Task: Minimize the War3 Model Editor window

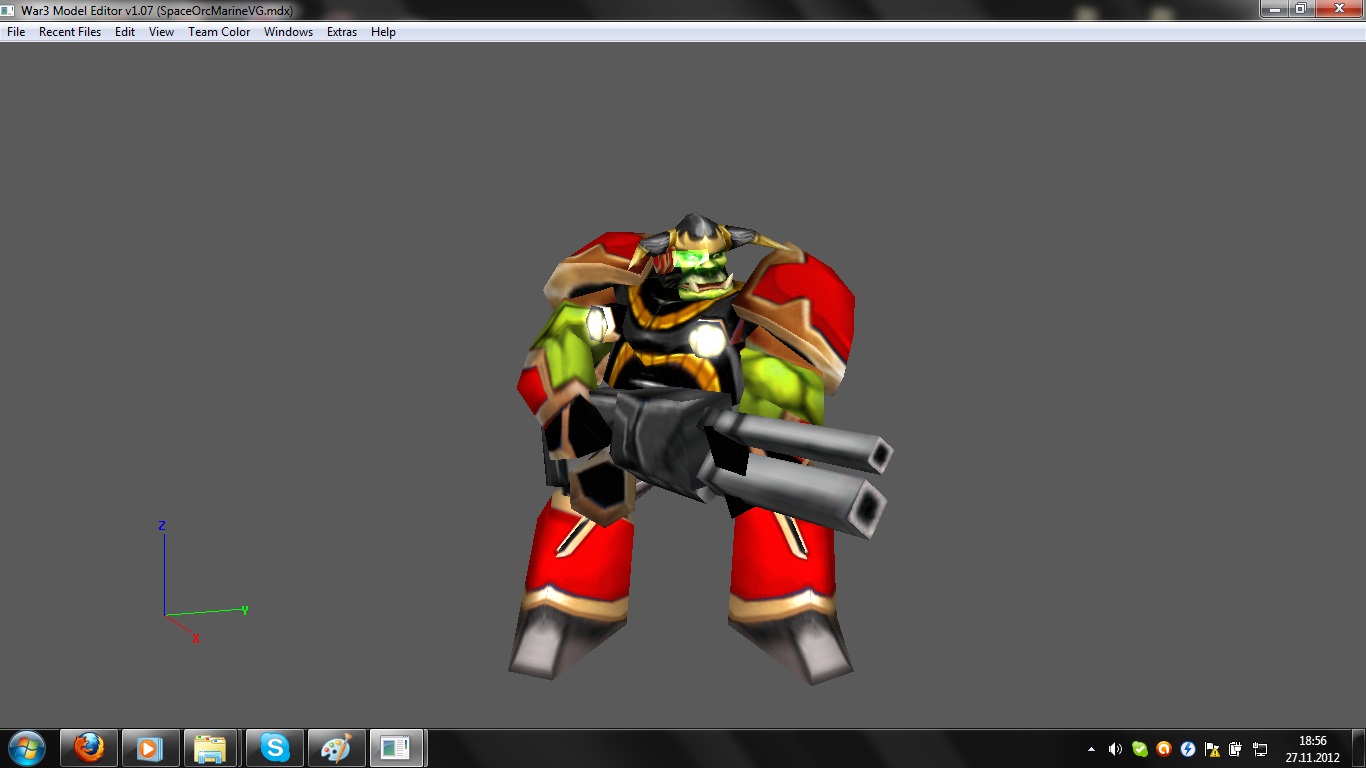Action: click(1274, 8)
